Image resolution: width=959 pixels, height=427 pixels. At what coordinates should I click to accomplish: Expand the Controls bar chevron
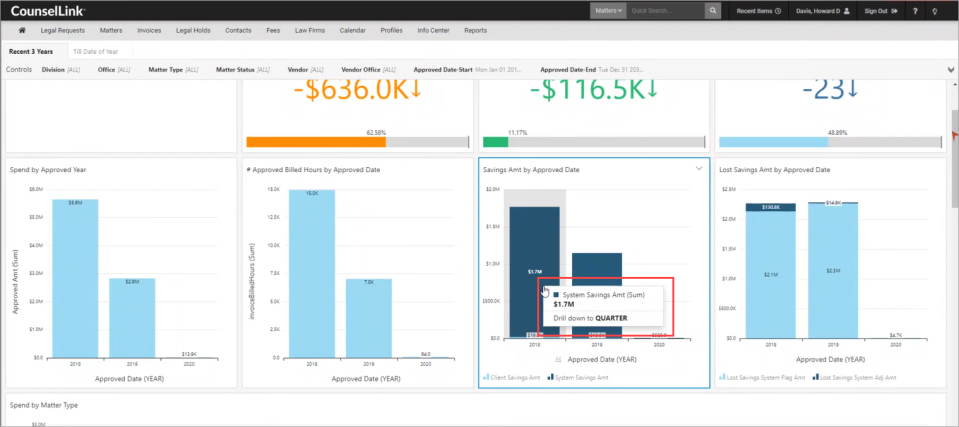[950, 70]
